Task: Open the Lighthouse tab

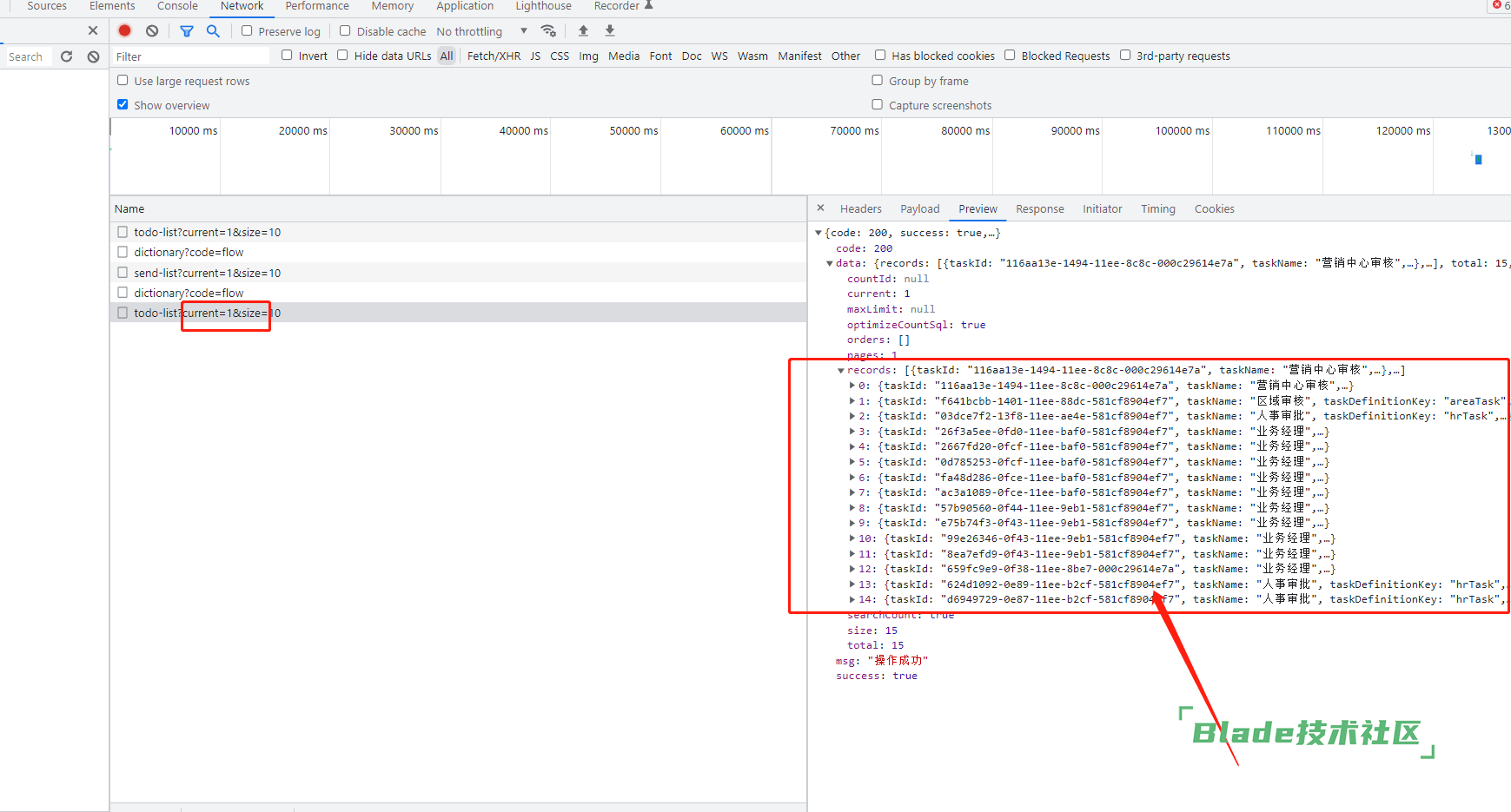Action: coord(543,6)
